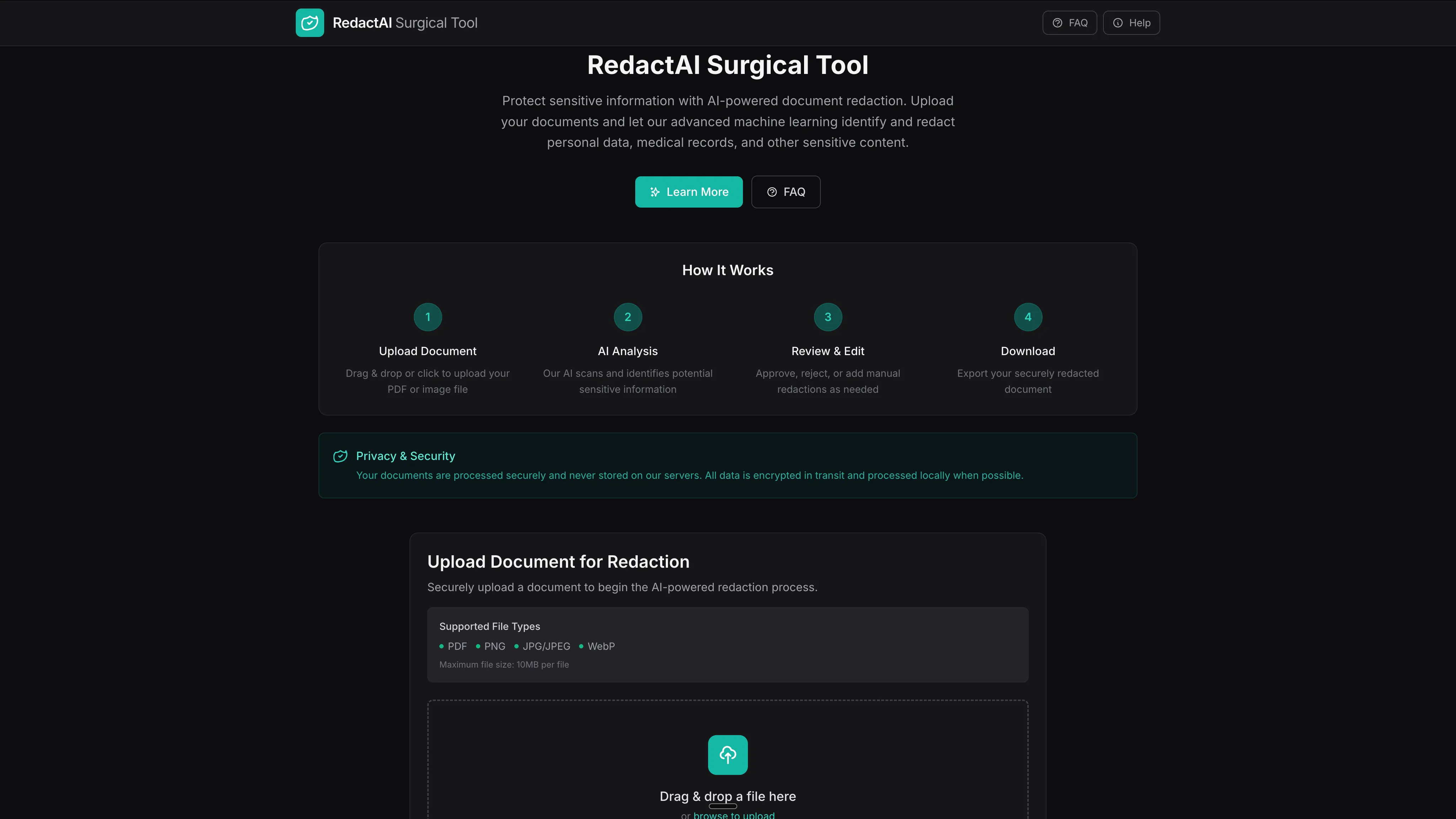Select the step 4 Download circle

click(1028, 317)
